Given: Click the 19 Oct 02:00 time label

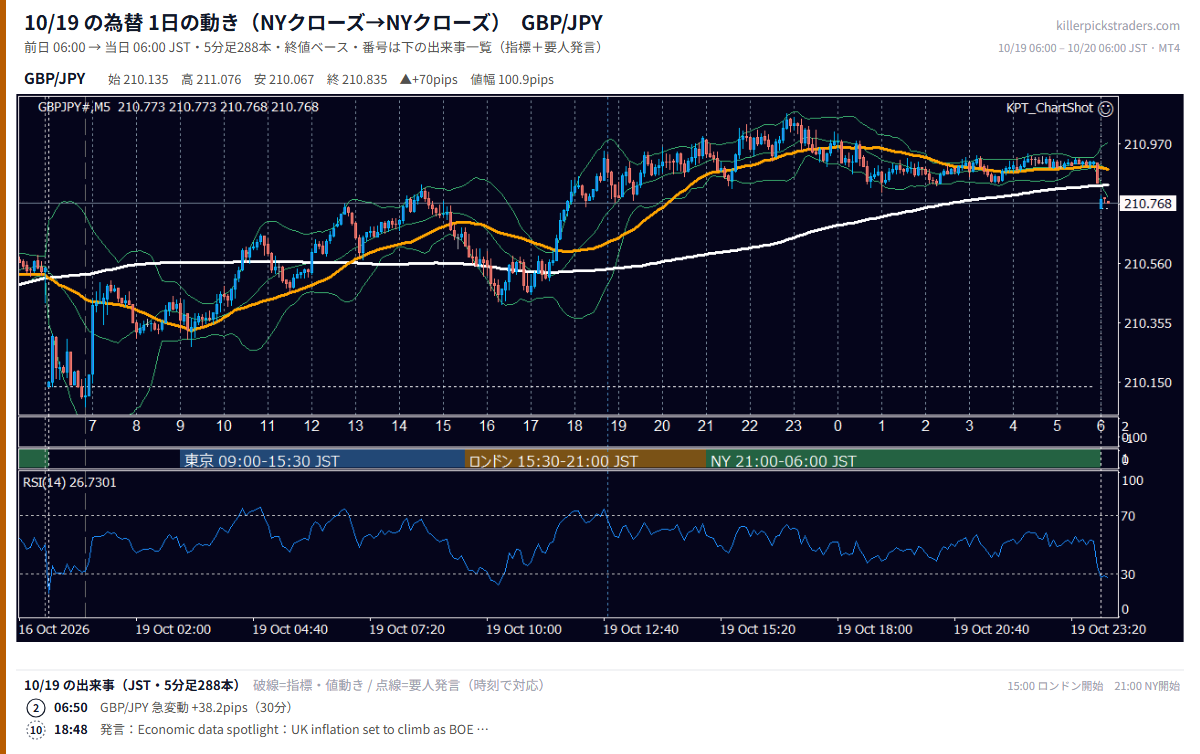Looking at the screenshot, I should click(x=173, y=630).
